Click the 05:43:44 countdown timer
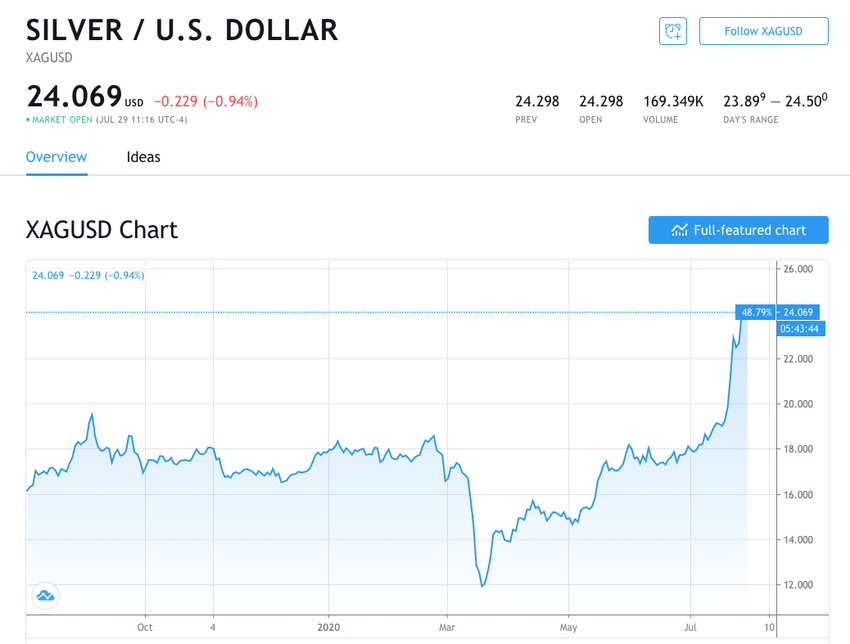The width and height of the screenshot is (850, 644). (x=800, y=328)
